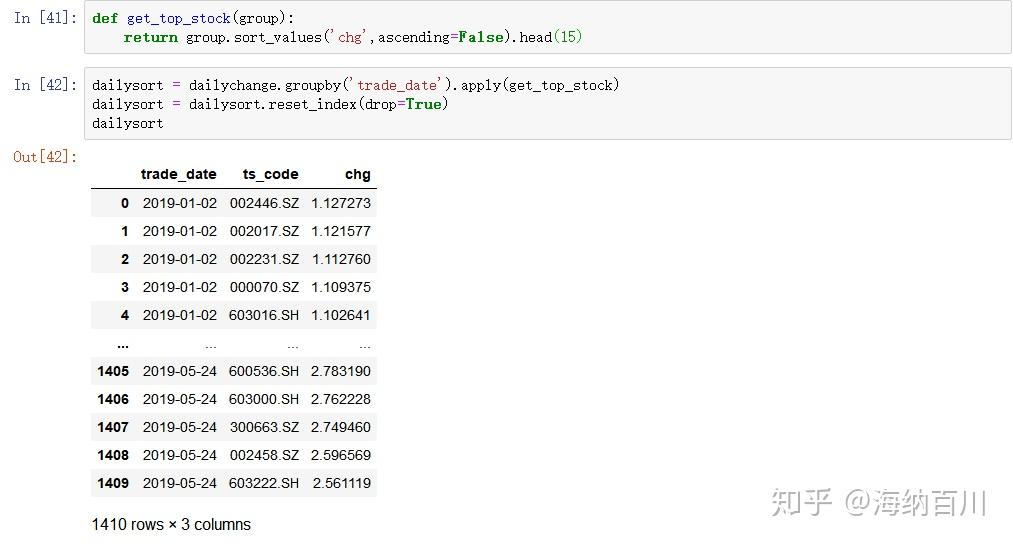This screenshot has height=544, width=1013.
Task: Click the 002446.SZ stock code cell
Action: tap(264, 203)
